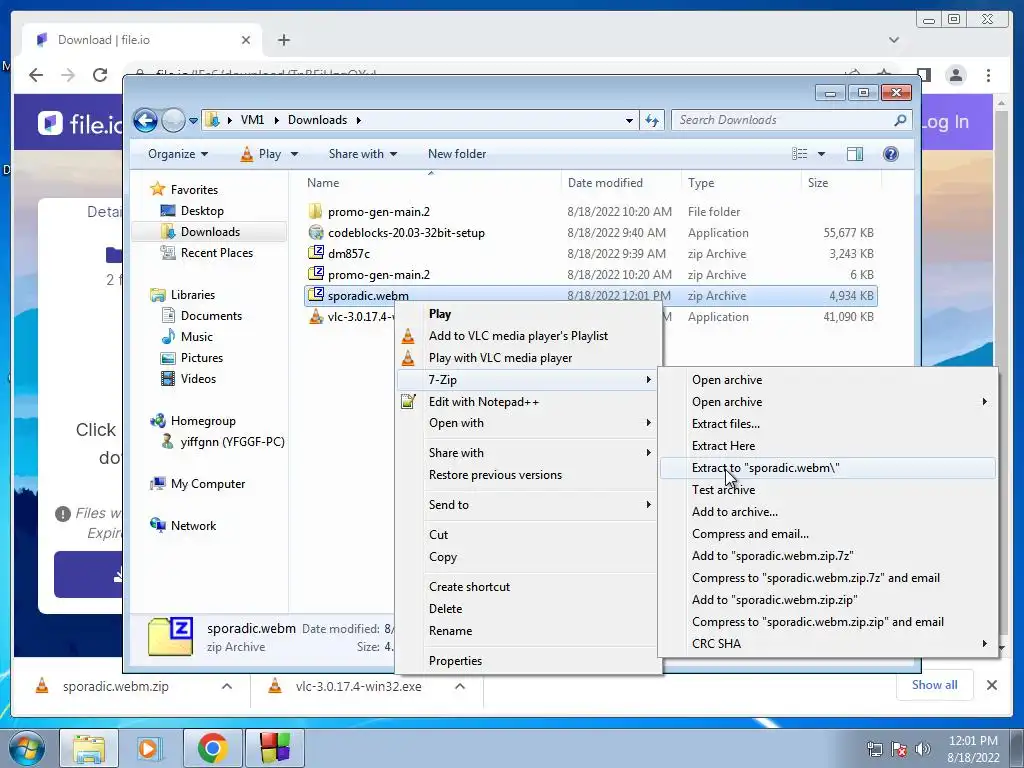Viewport: 1024px width, 768px height.
Task: Click Favorites star icon in navigation pane
Action: click(x=157, y=189)
